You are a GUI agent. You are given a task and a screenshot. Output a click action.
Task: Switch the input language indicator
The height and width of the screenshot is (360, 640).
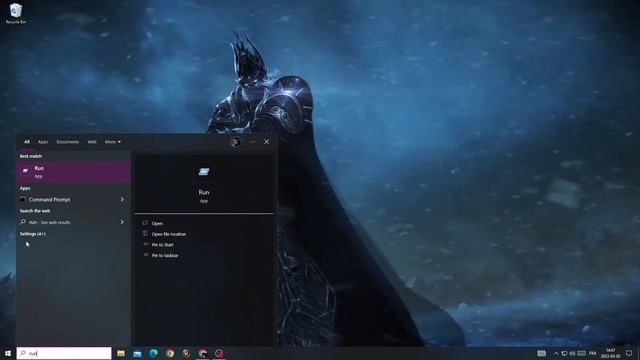[x=593, y=353]
